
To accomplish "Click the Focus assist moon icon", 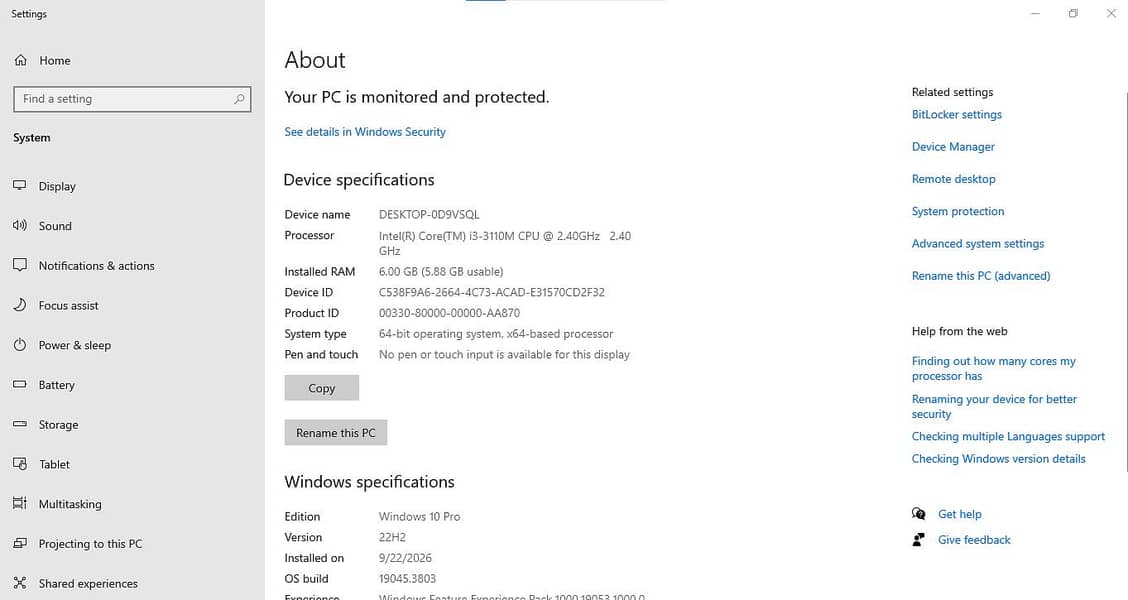I will click(x=20, y=305).
